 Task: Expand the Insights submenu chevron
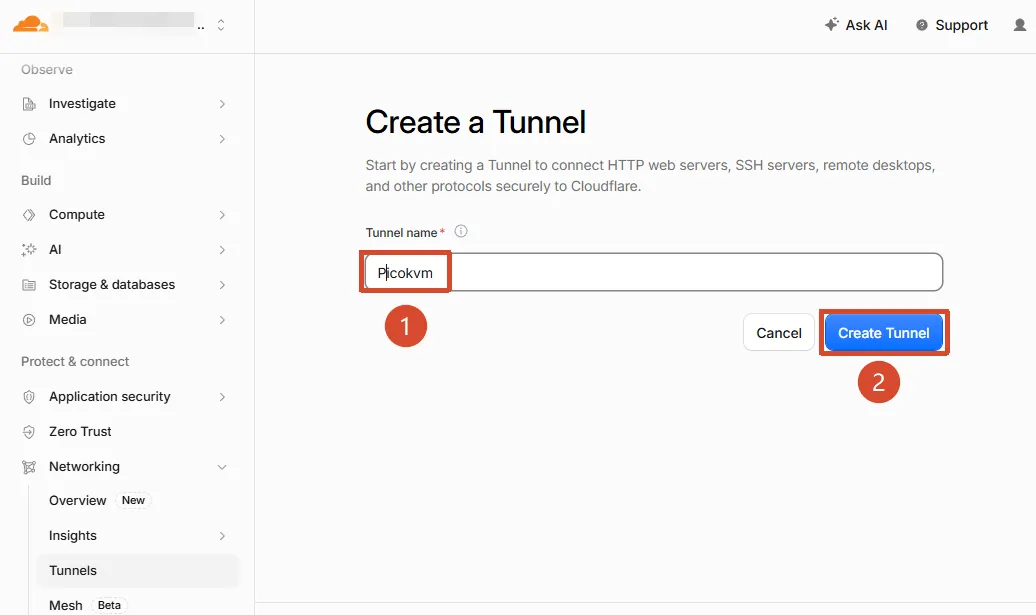point(222,536)
